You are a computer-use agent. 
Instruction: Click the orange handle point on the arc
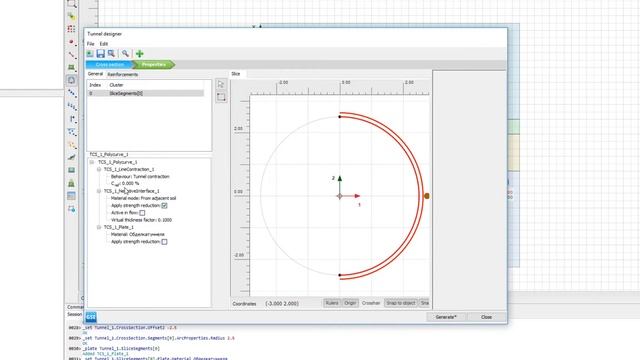(x=427, y=196)
